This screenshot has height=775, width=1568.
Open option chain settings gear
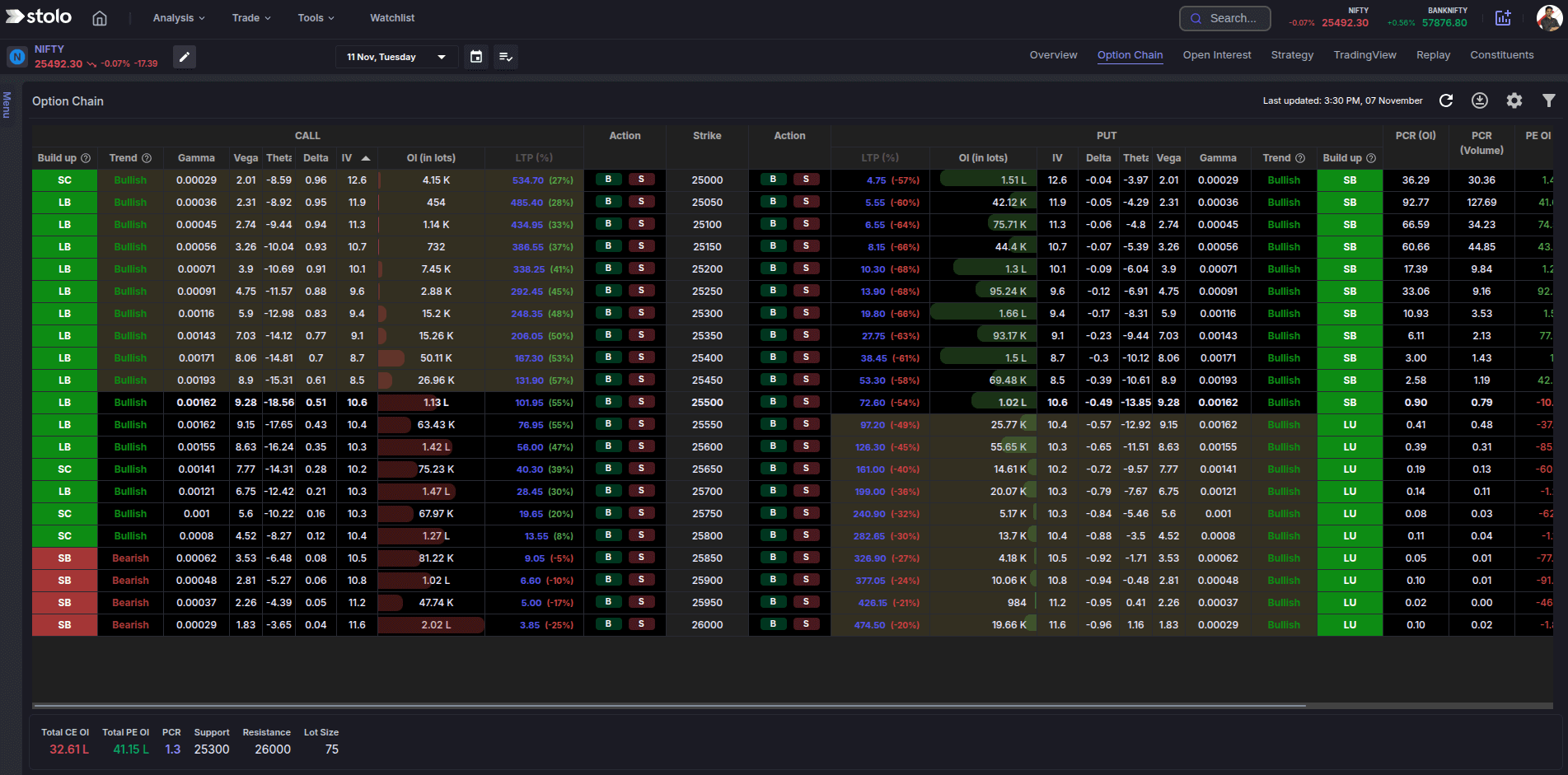(x=1514, y=100)
